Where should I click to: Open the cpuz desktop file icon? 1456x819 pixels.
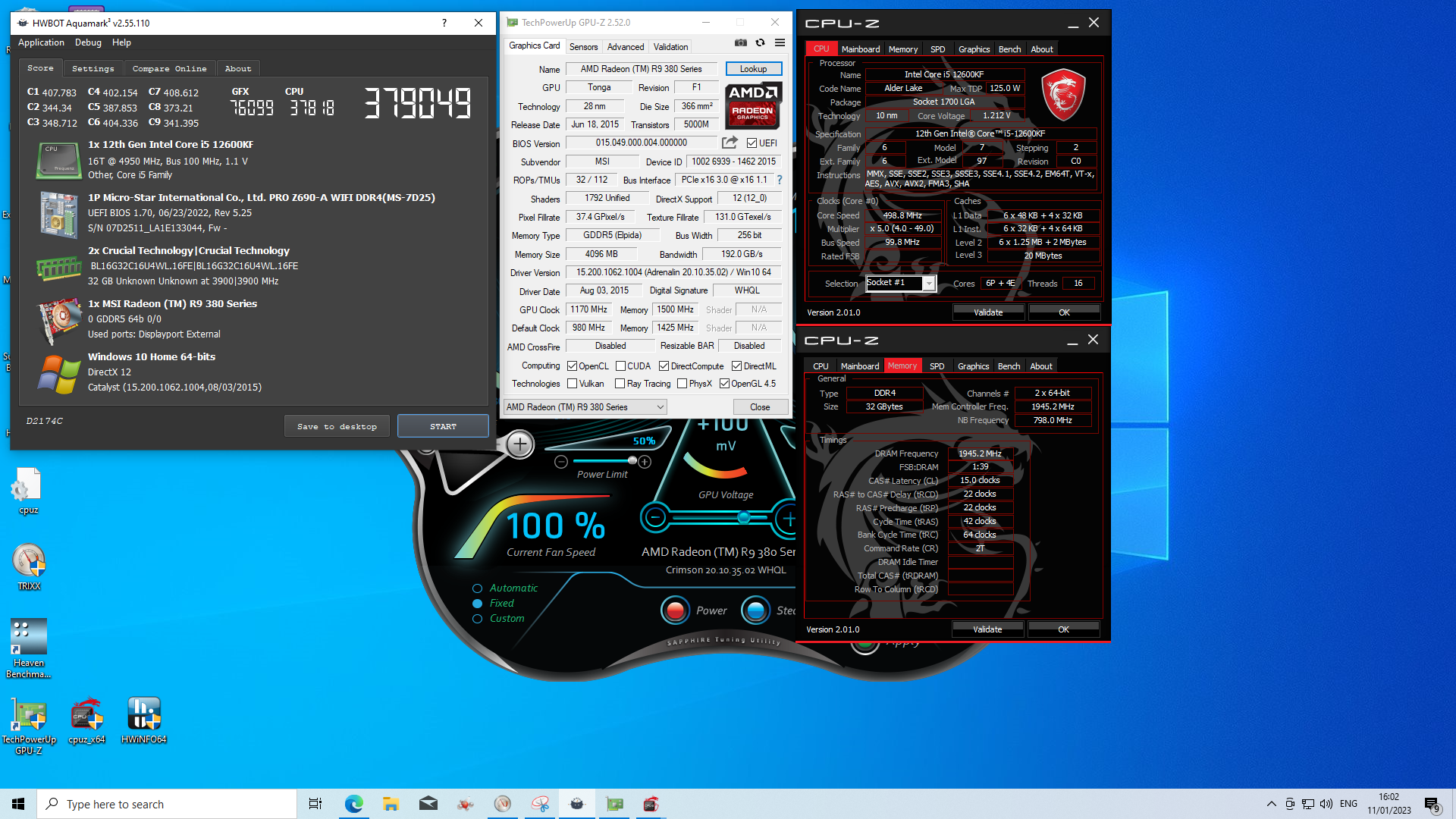click(29, 491)
